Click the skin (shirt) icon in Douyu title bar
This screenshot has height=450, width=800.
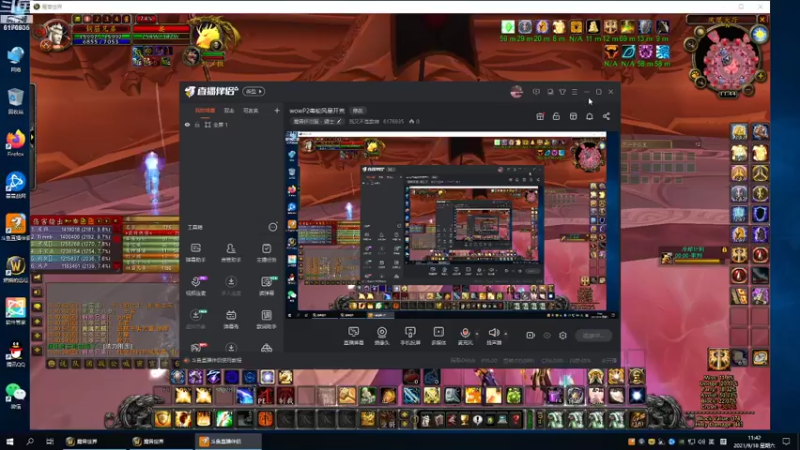562,92
